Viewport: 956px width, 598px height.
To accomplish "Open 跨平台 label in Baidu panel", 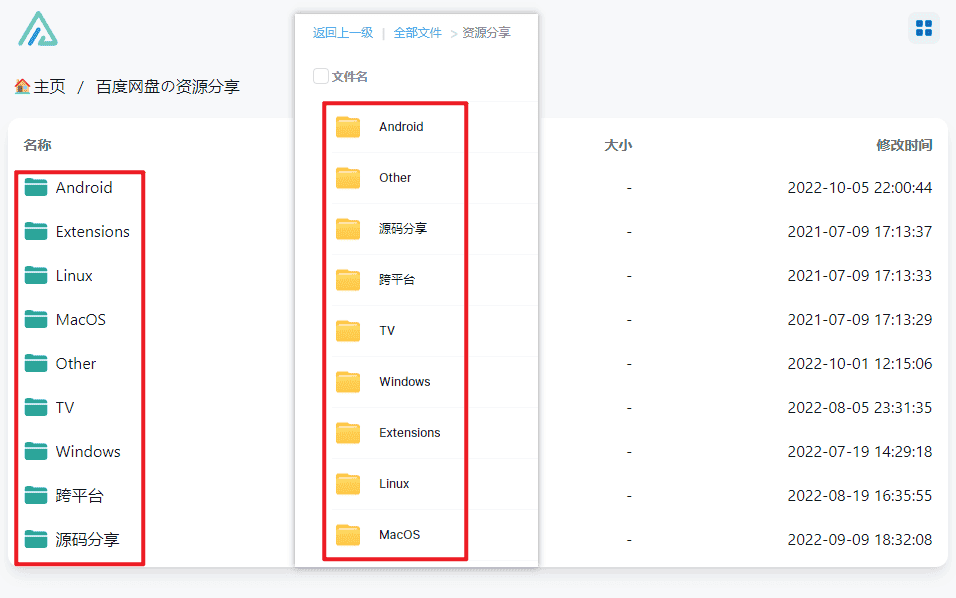I will [x=397, y=280].
